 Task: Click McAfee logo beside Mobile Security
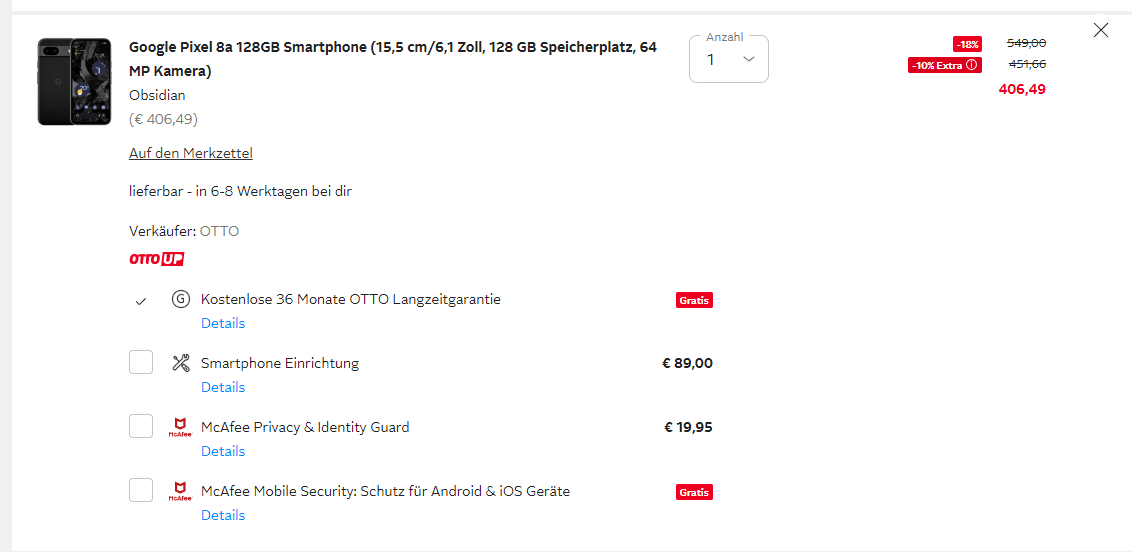click(180, 491)
